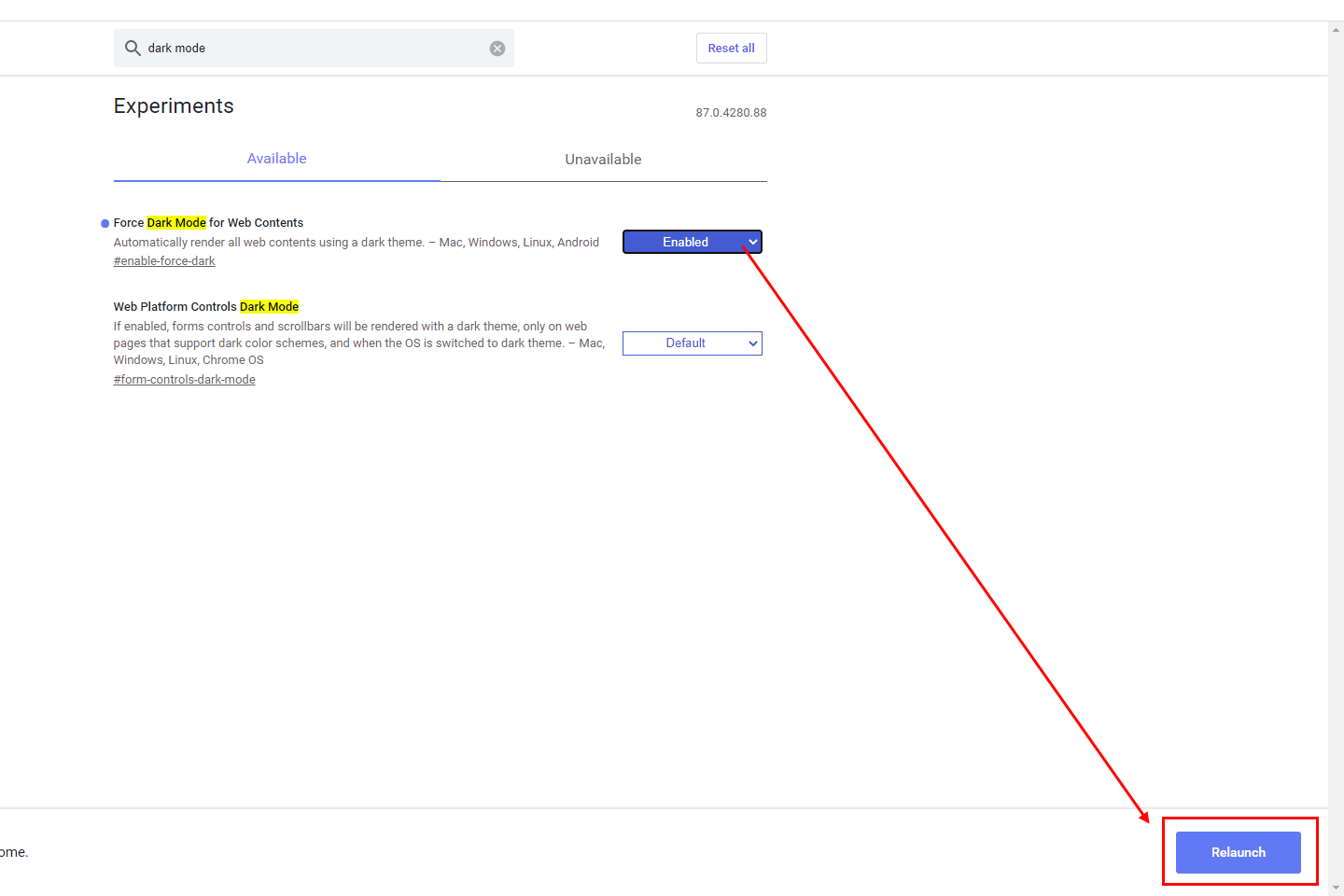Open the #form-controls-dark-mode link
This screenshot has height=896, width=1344.
click(x=185, y=380)
